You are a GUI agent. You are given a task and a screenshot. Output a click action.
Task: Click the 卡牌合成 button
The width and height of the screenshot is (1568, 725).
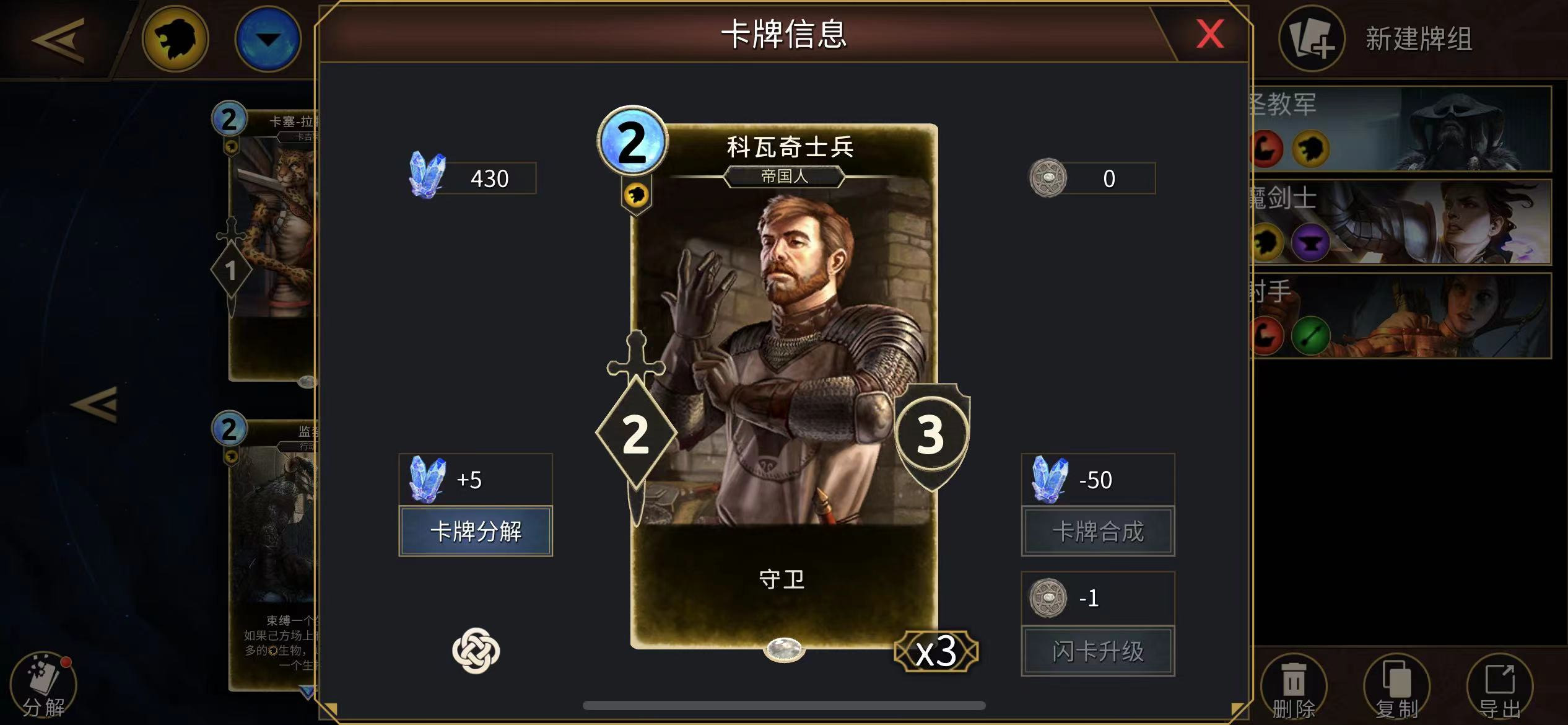tap(1098, 531)
